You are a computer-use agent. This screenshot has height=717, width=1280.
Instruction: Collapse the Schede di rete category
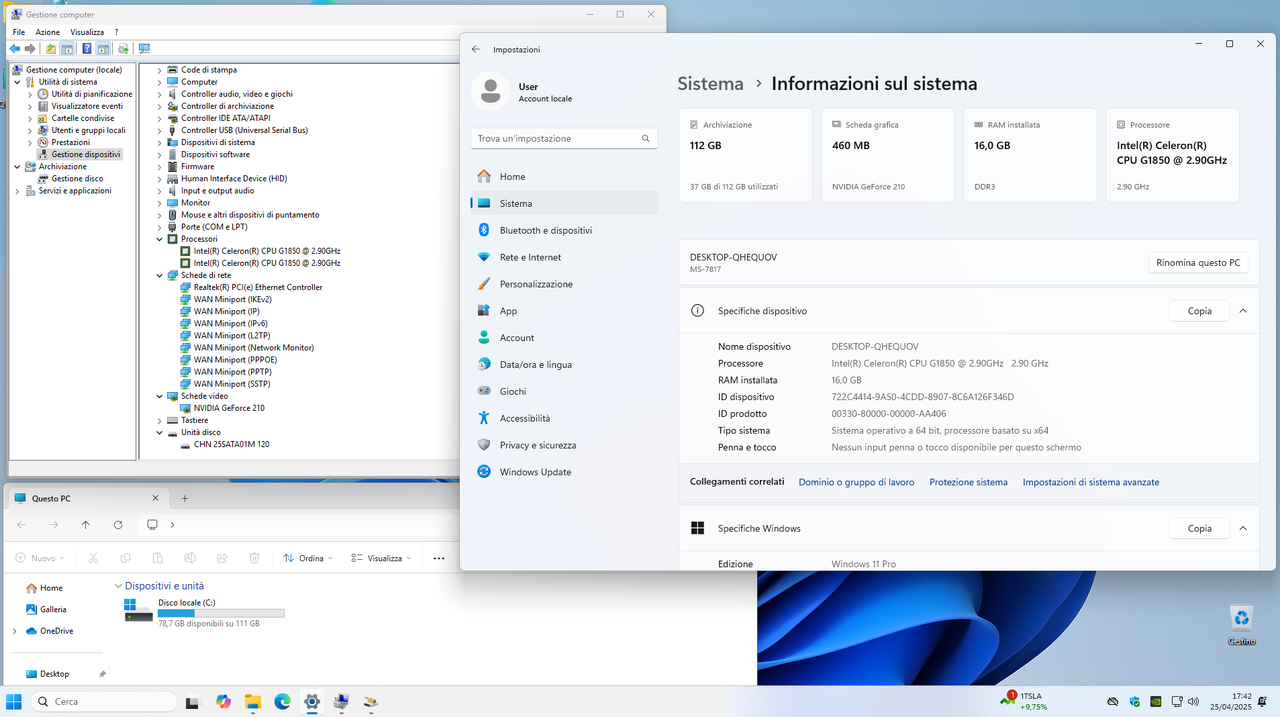pos(159,275)
